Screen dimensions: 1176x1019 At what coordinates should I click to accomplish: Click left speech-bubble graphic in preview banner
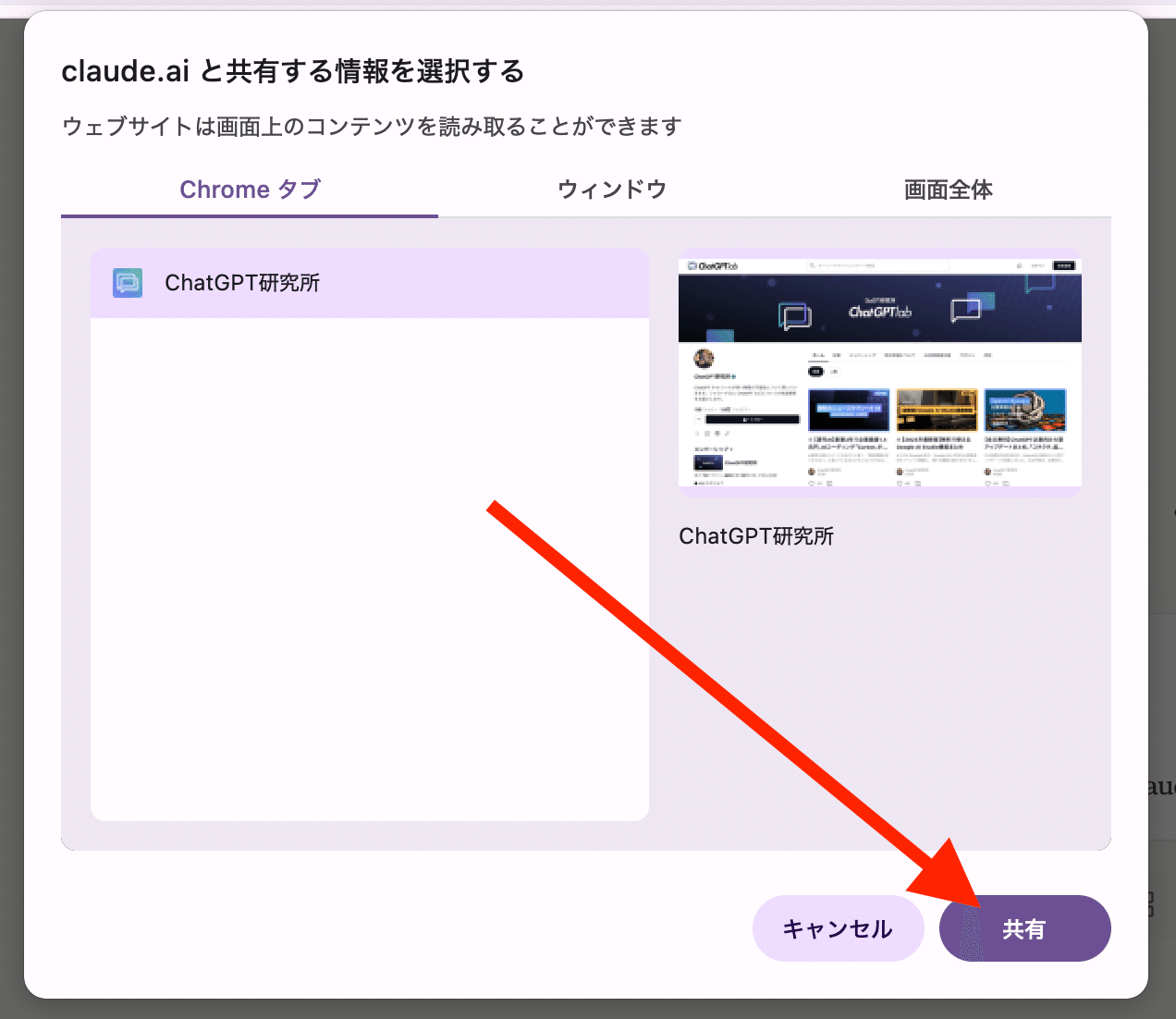[794, 316]
